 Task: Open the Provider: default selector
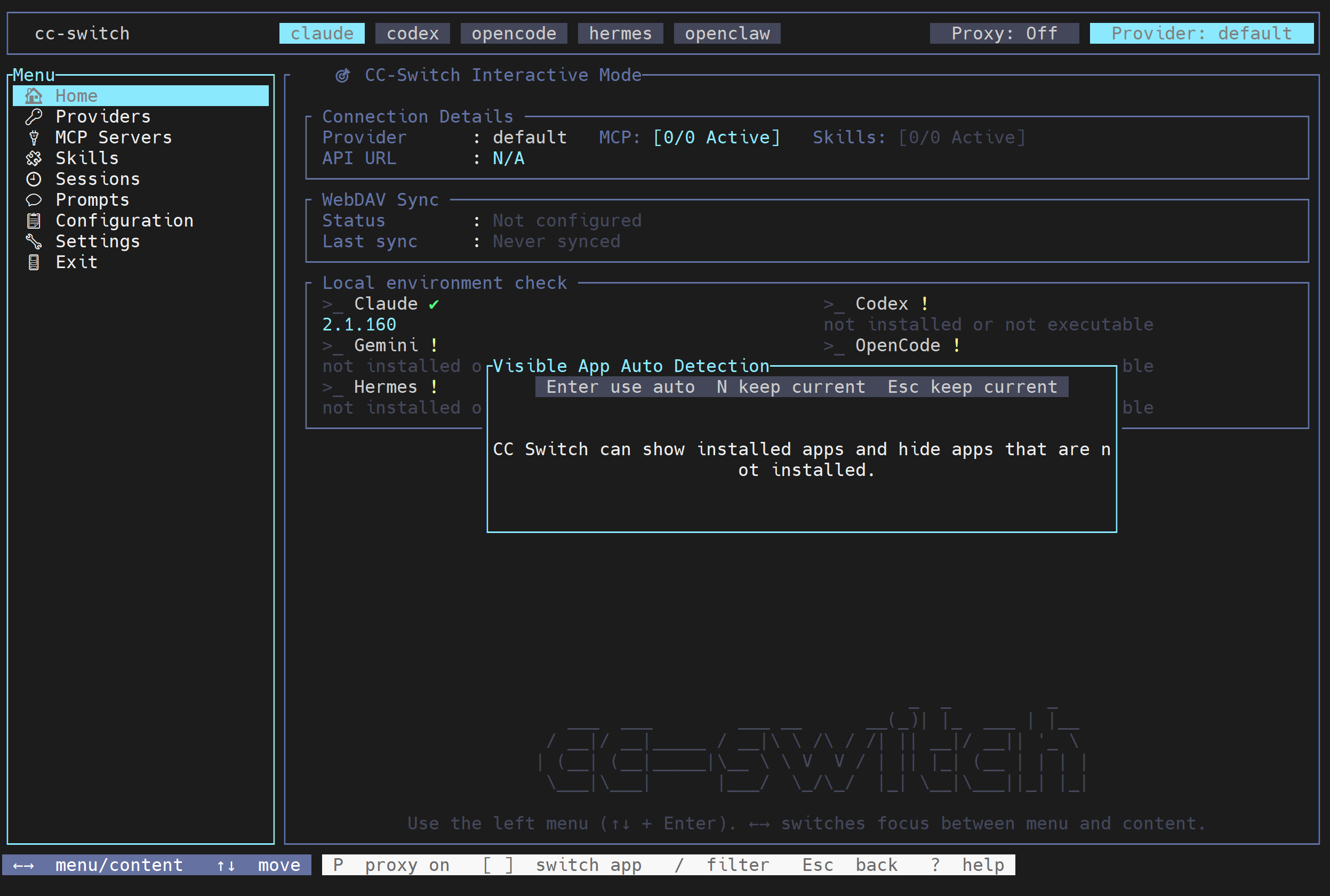point(1201,34)
